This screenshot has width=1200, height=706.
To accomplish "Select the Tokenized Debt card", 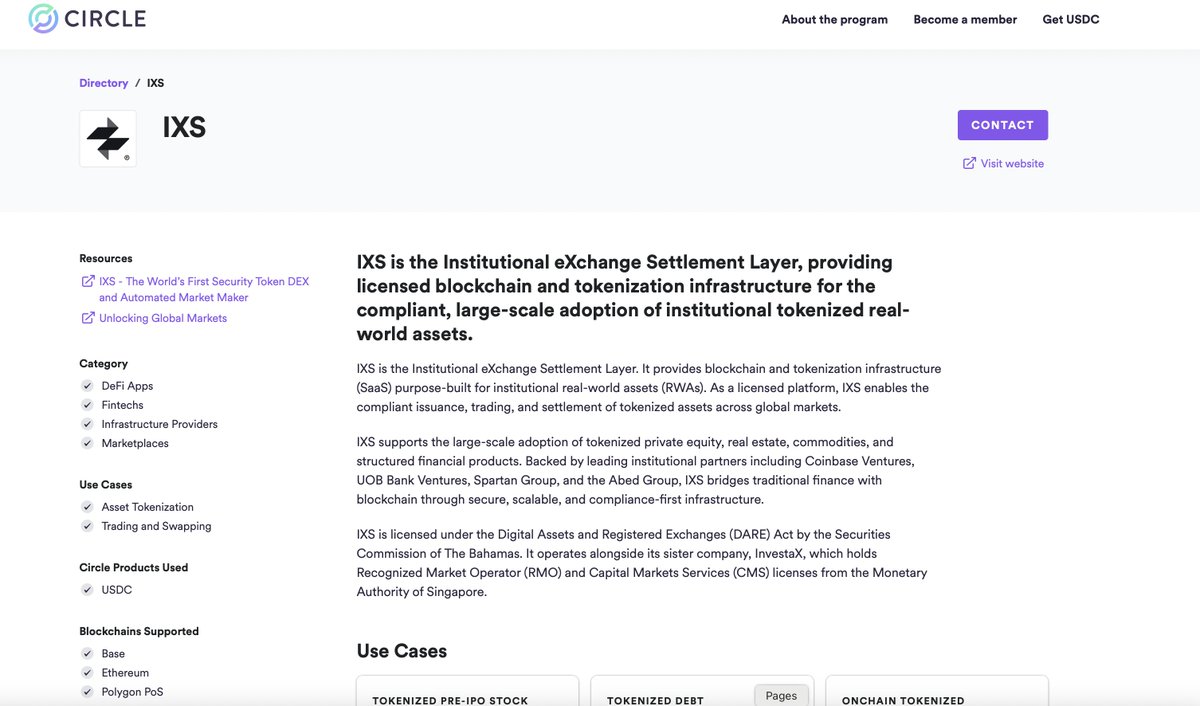I will 702,691.
